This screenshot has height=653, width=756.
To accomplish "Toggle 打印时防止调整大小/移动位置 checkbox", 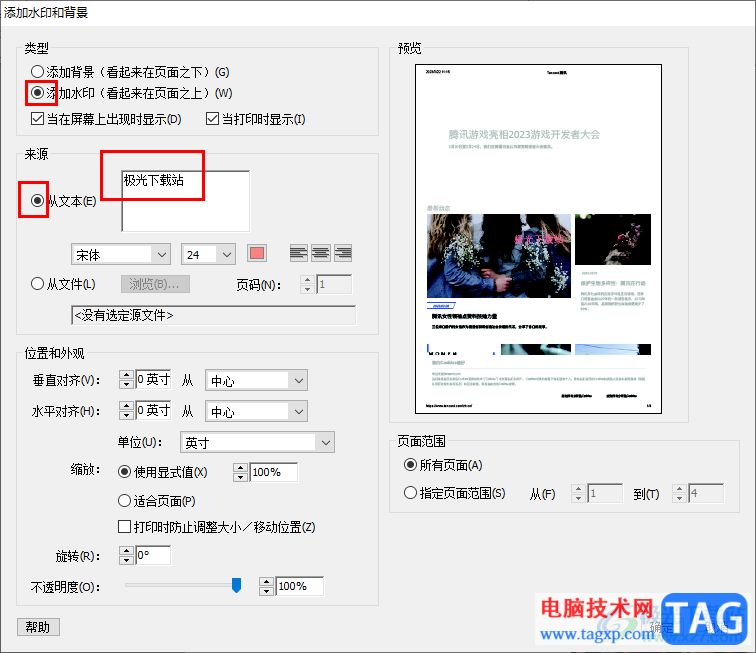I will [x=124, y=526].
